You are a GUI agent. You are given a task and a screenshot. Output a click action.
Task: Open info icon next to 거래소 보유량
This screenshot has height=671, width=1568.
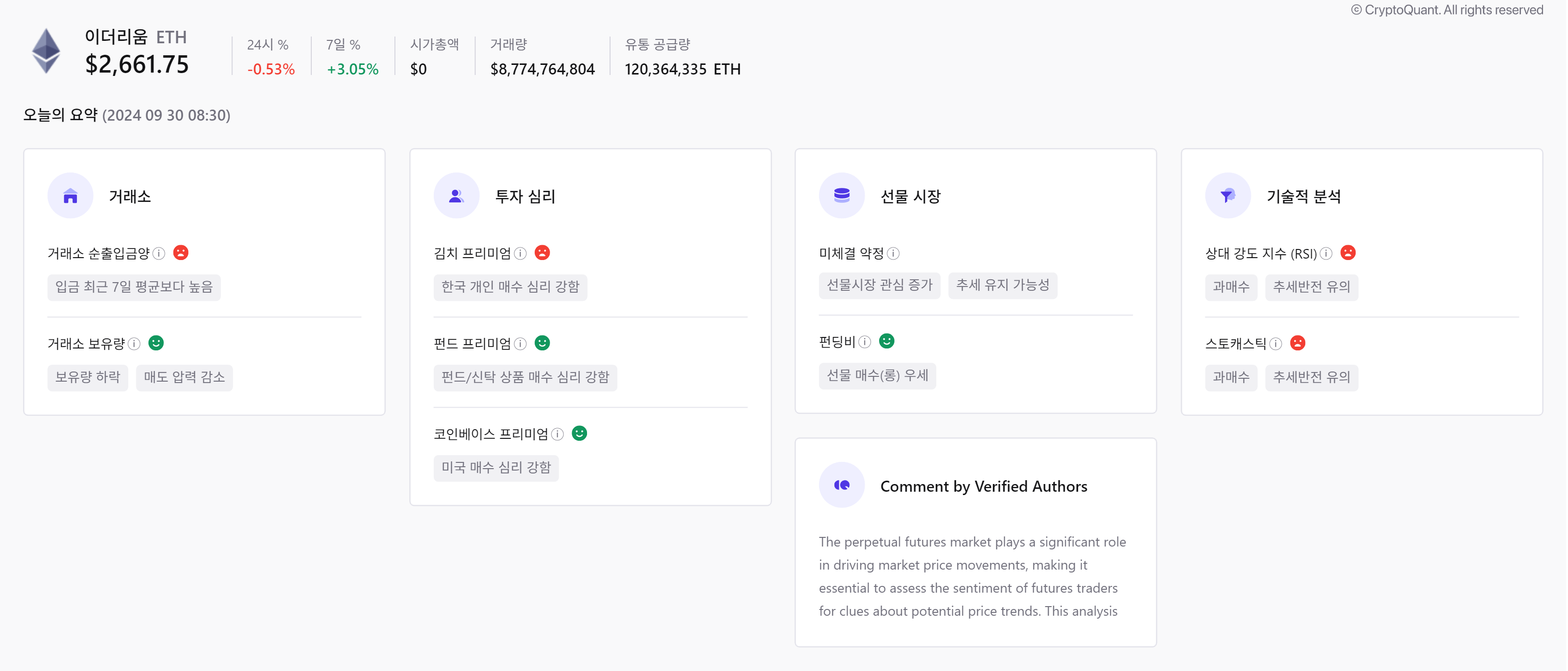(x=134, y=344)
